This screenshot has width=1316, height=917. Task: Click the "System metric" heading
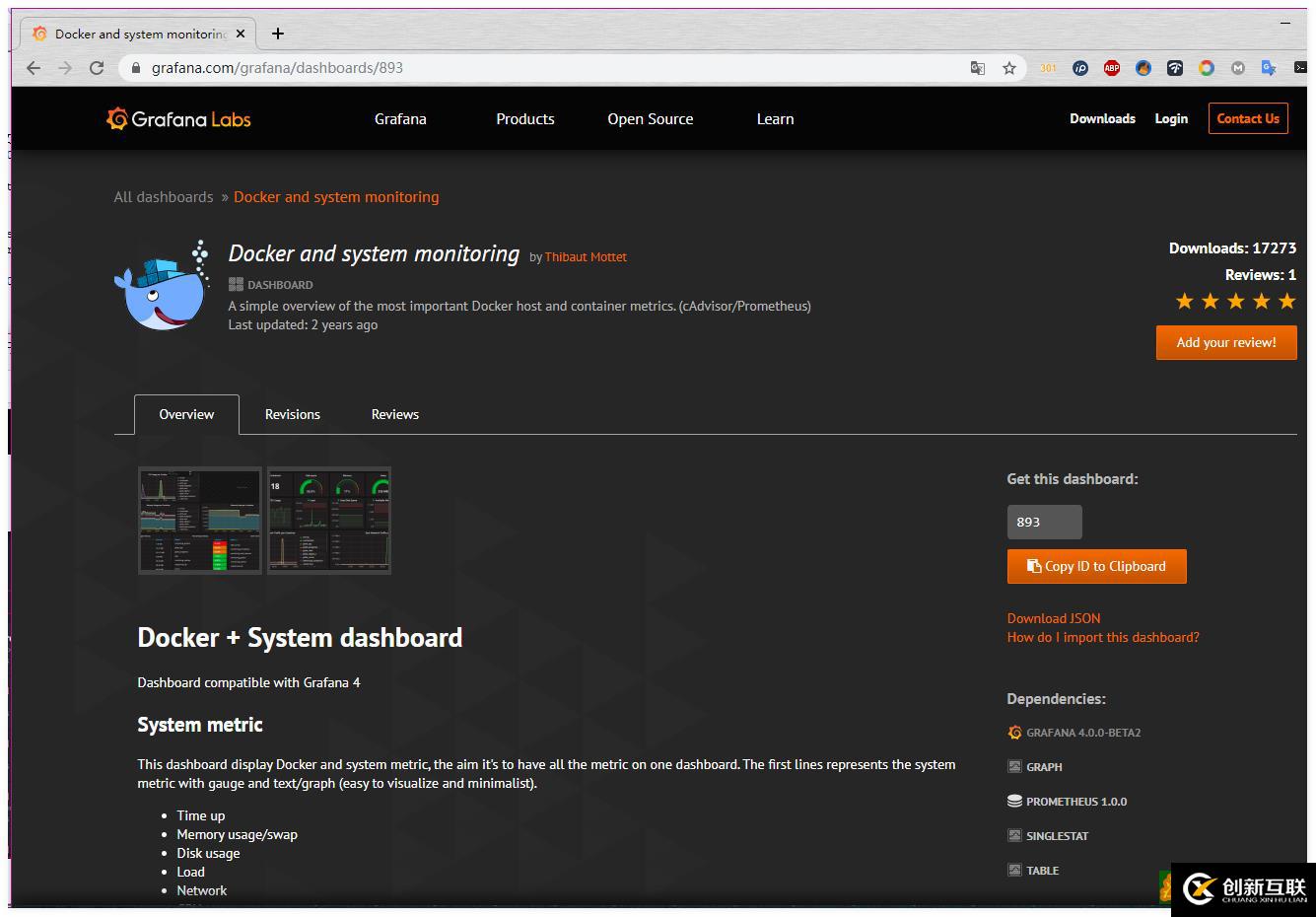[200, 725]
